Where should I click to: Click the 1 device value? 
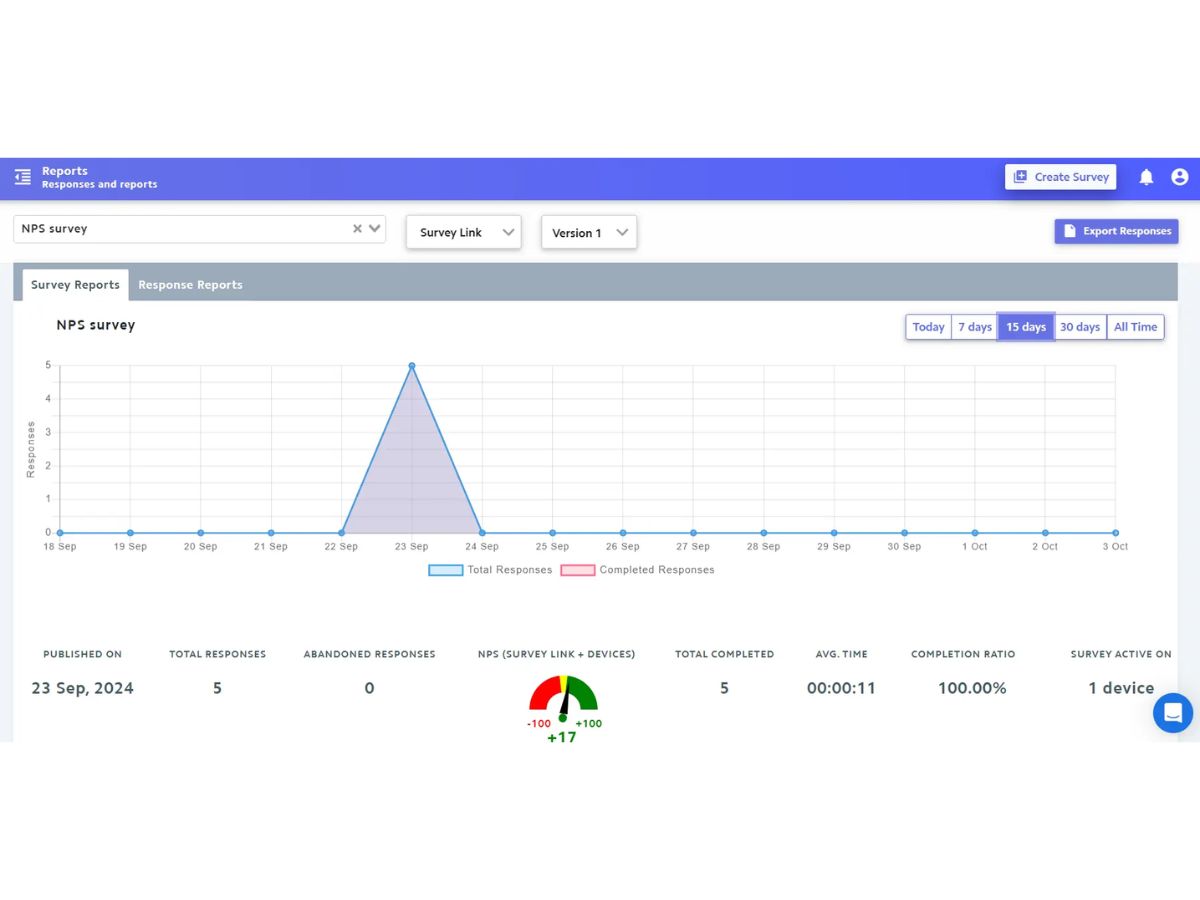(x=1121, y=688)
